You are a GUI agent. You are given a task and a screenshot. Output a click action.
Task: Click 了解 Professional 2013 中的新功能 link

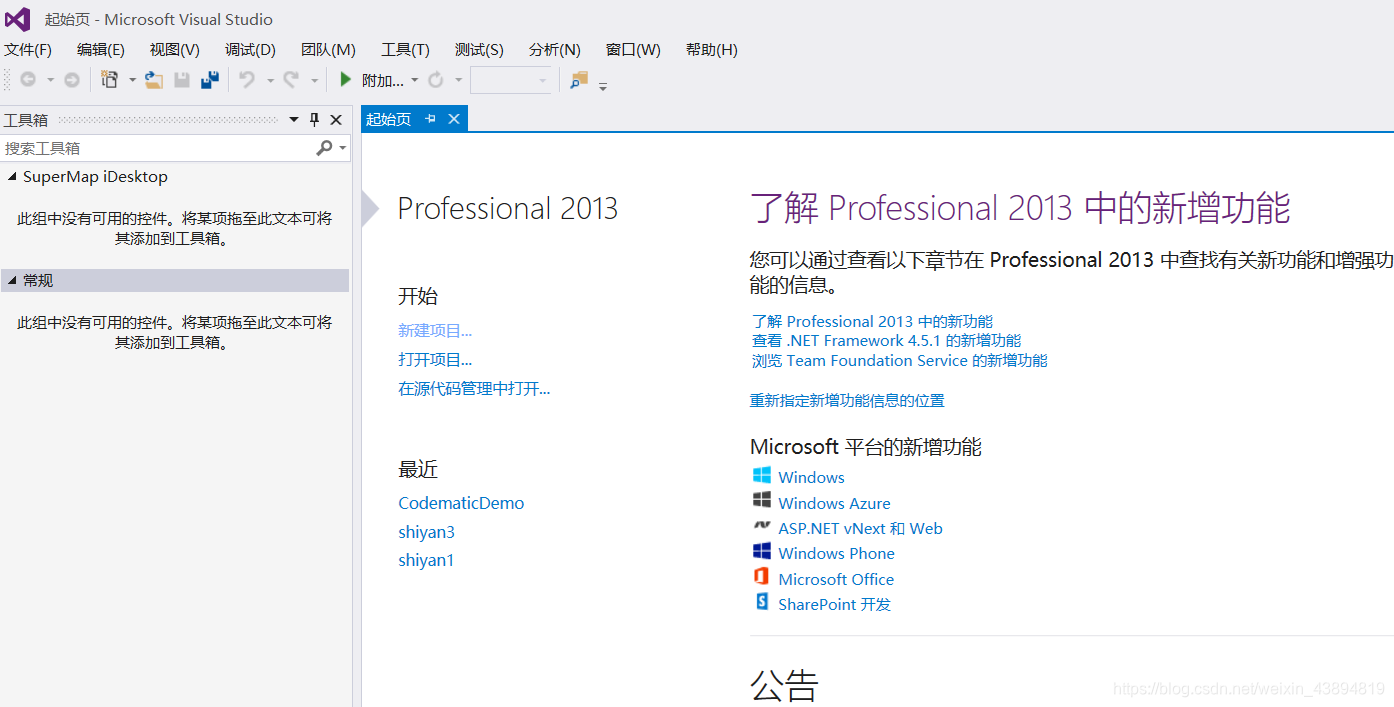(872, 321)
